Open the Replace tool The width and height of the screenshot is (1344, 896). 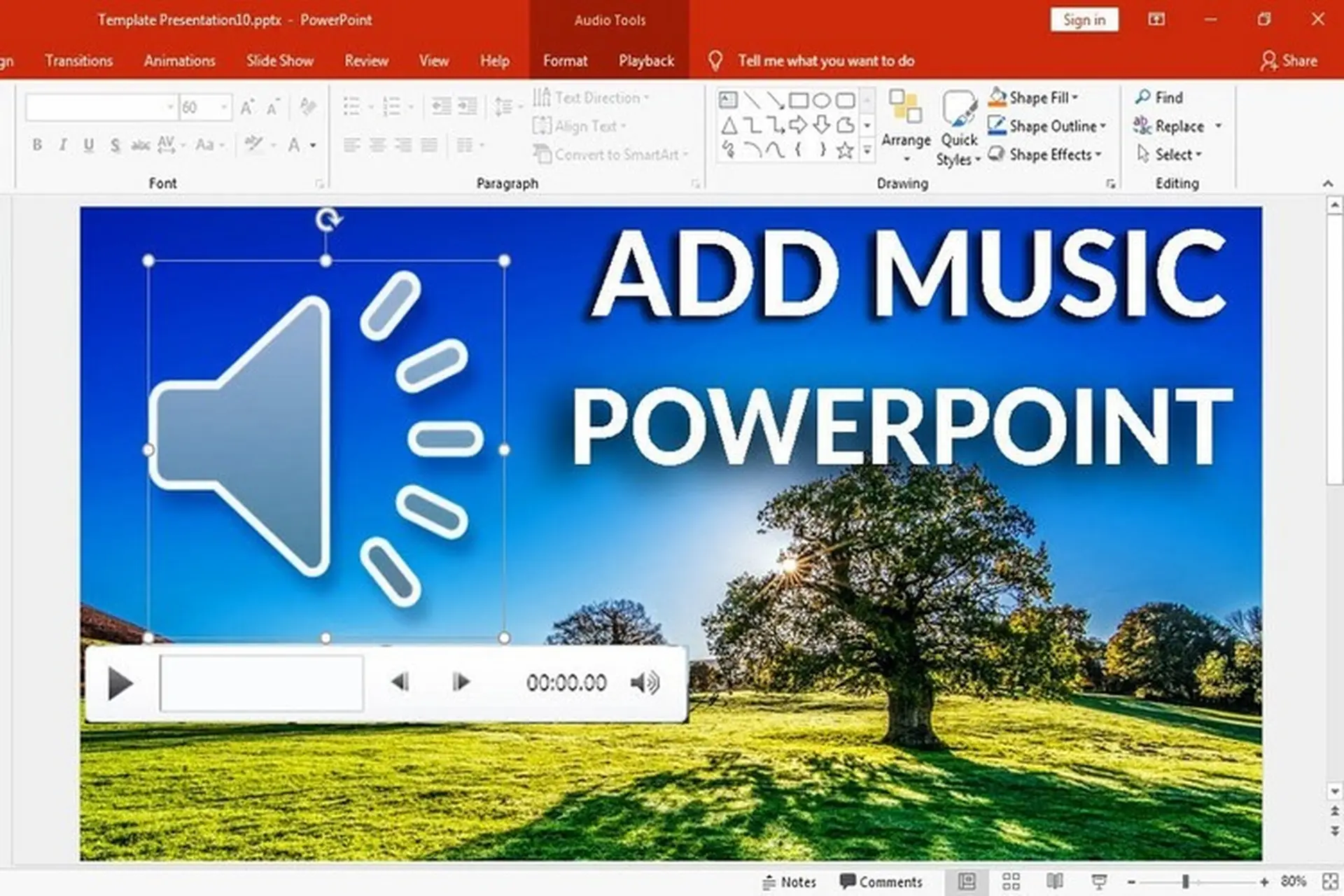pyautogui.click(x=1175, y=126)
